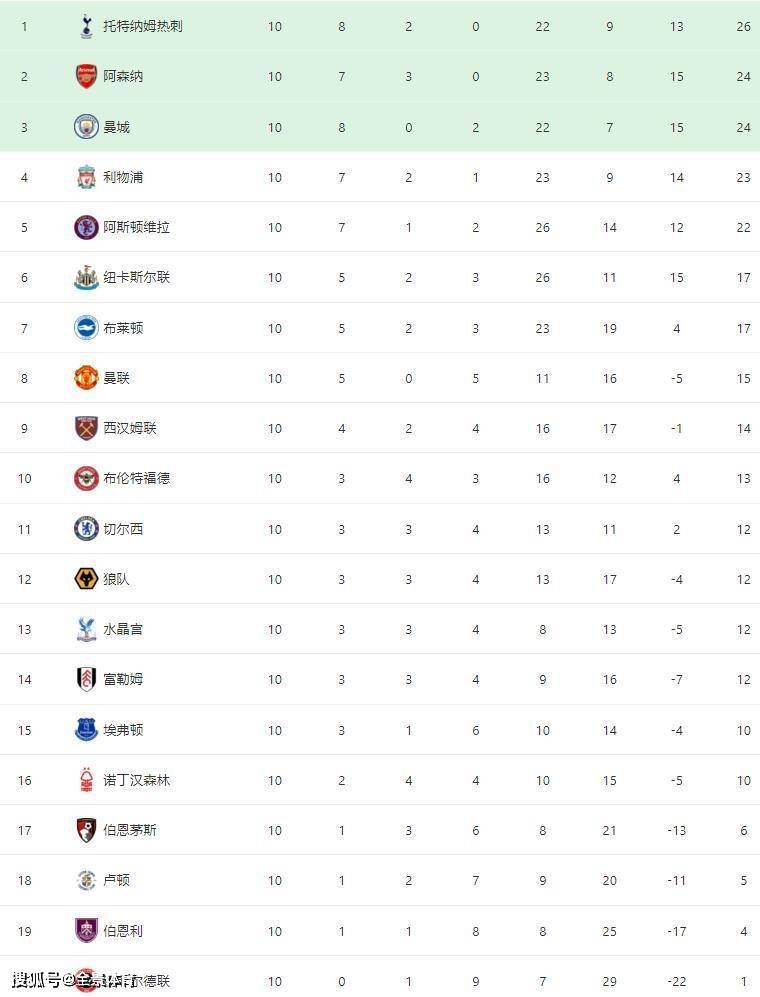
Task: Click the Liverpool crest icon
Action: click(x=86, y=178)
